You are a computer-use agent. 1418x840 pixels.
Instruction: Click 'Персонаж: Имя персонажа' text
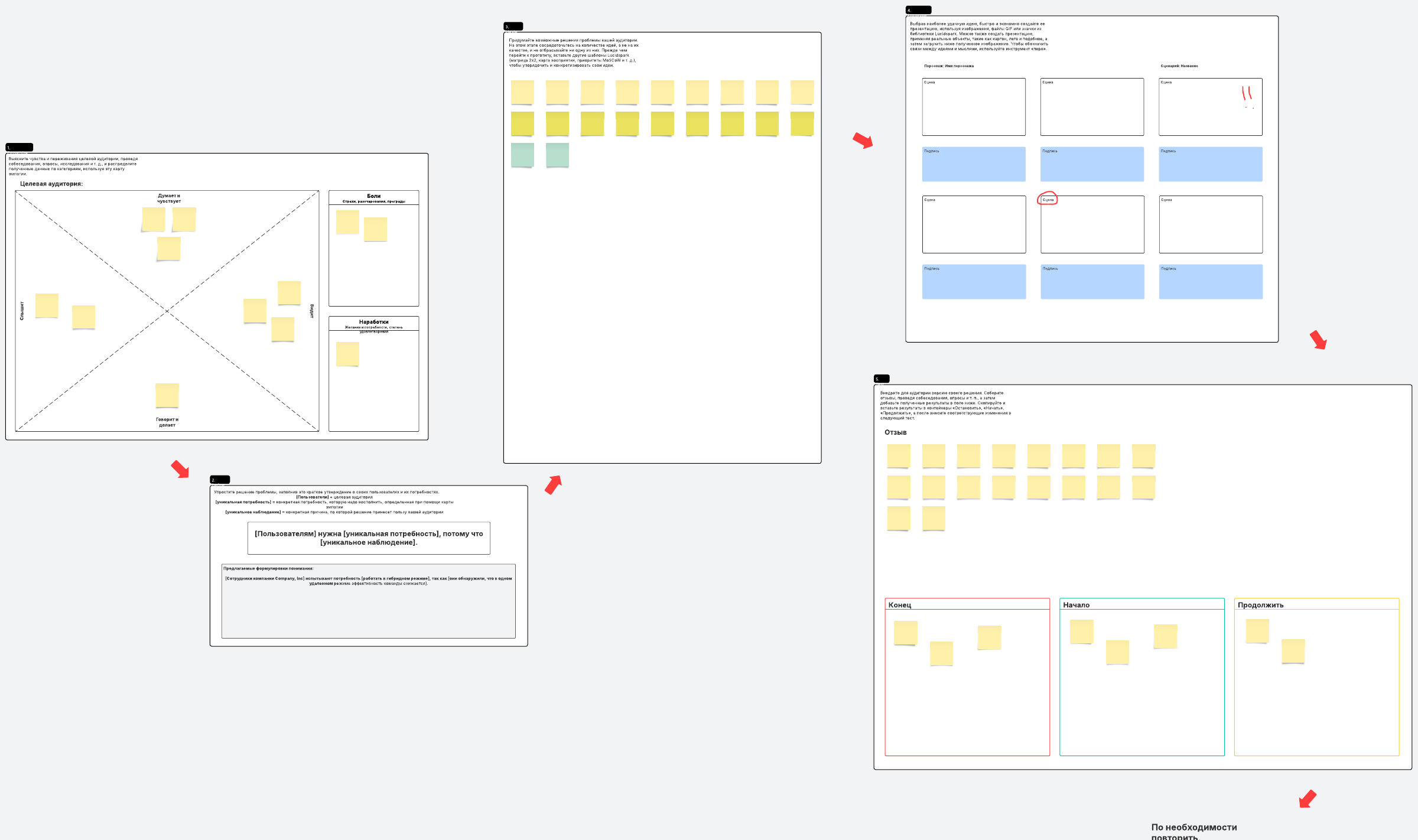click(949, 66)
